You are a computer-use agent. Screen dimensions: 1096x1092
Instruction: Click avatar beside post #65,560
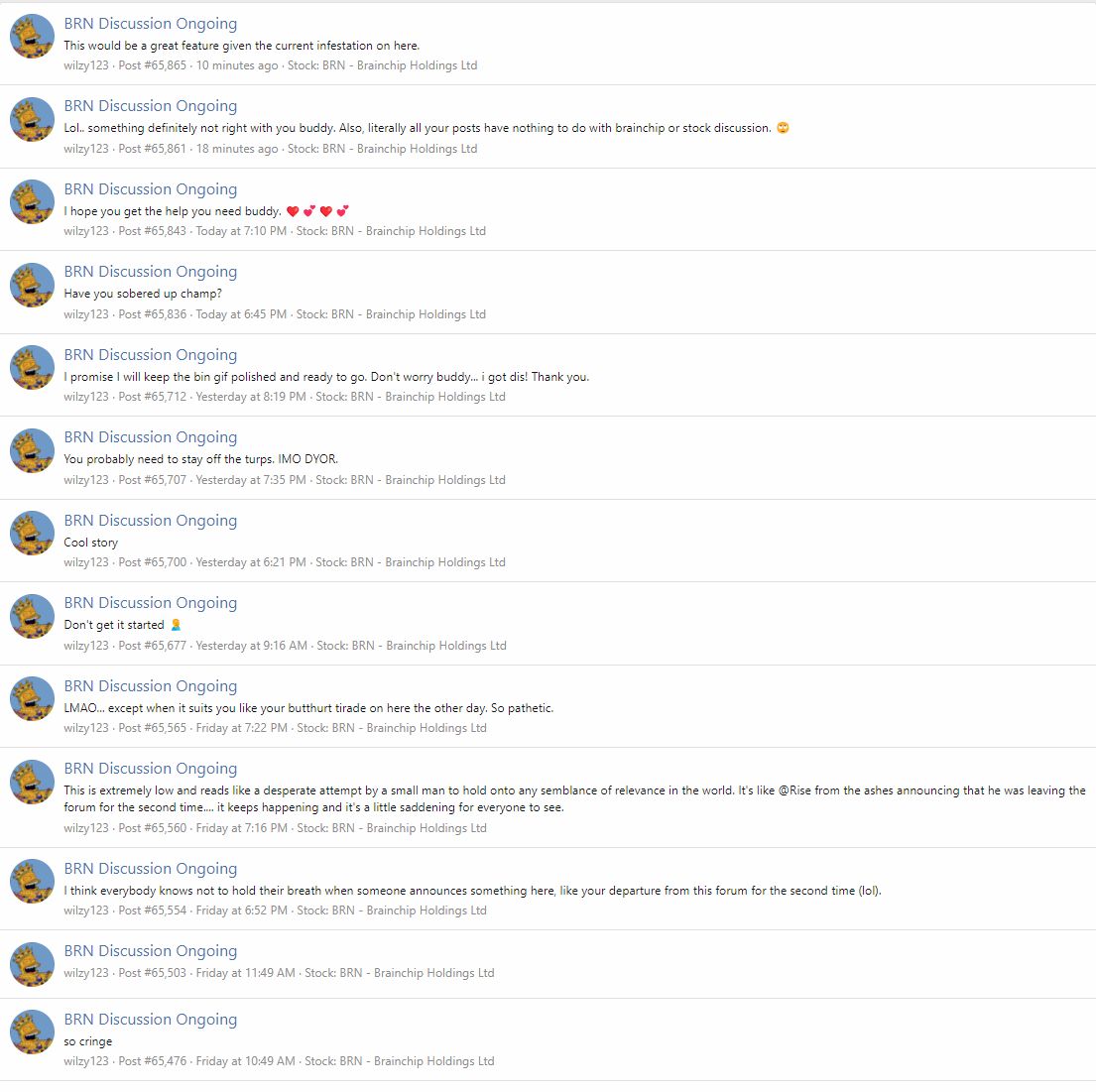click(x=32, y=782)
